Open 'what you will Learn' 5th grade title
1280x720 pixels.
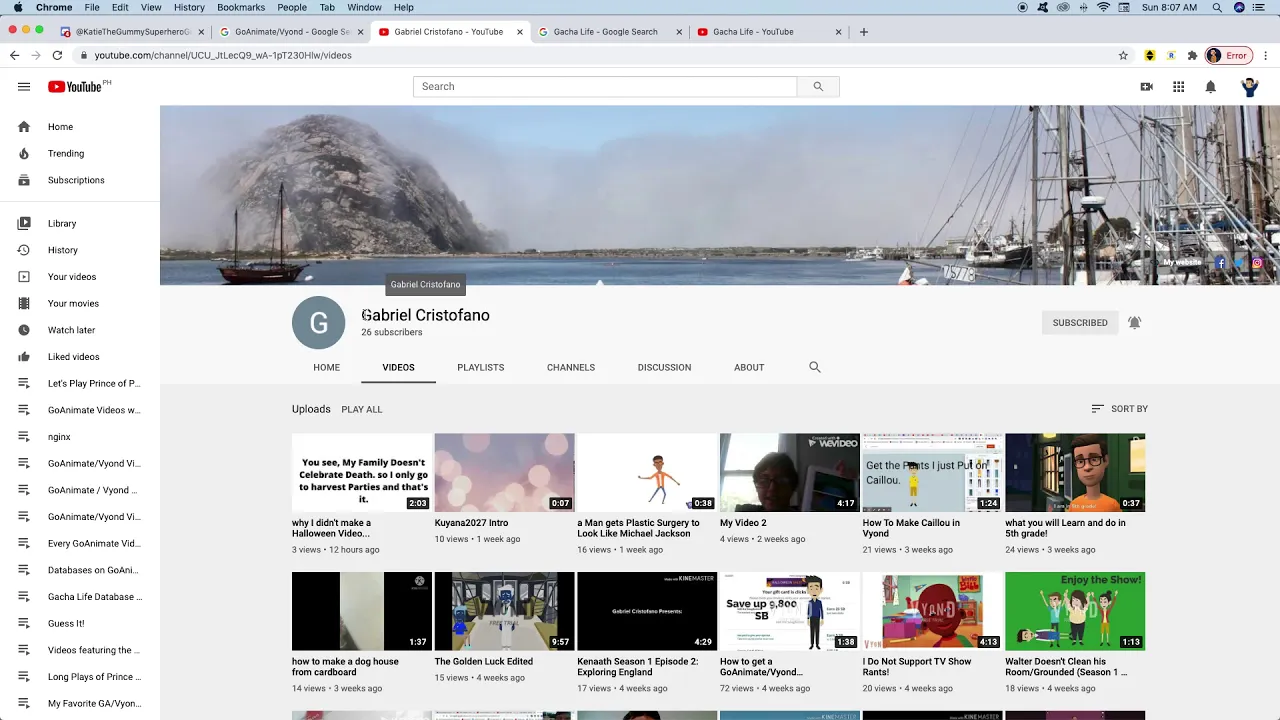click(x=1065, y=528)
